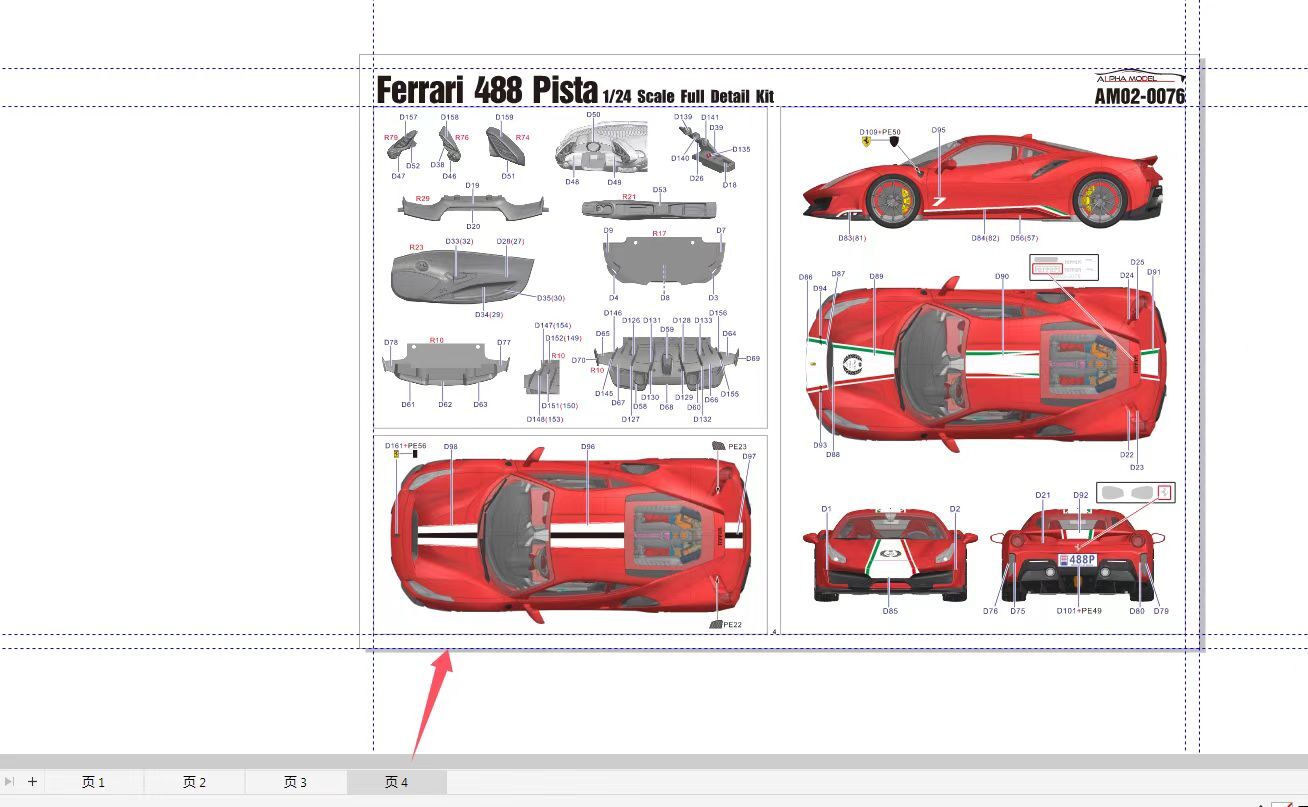Viewport: 1308px width, 807px height.
Task: Click the 'D161+PE56' decal label
Action: tap(406, 446)
